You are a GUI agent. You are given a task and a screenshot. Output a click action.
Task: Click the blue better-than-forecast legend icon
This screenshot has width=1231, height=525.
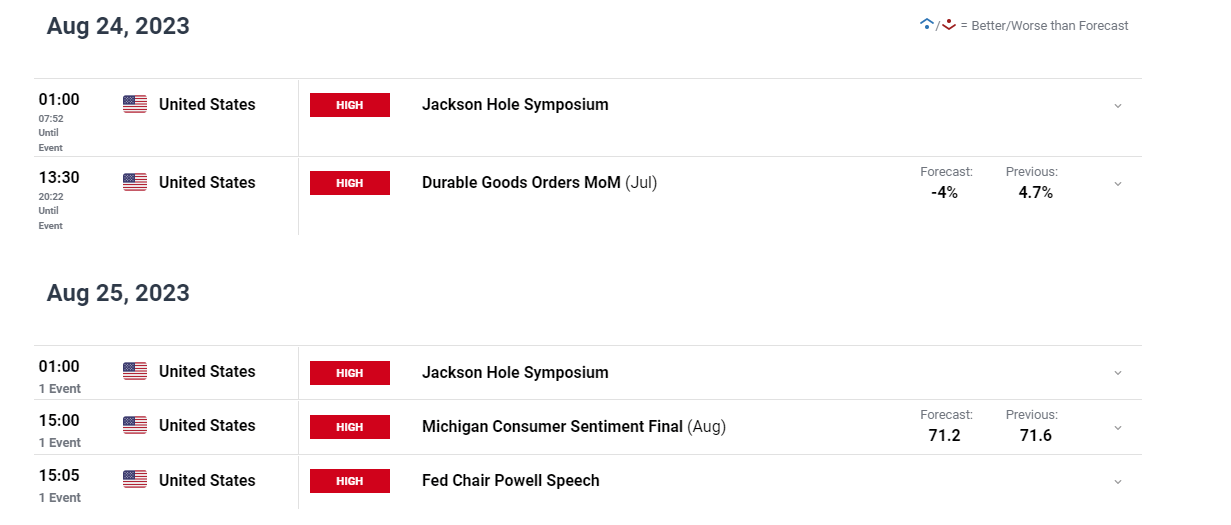click(926, 25)
